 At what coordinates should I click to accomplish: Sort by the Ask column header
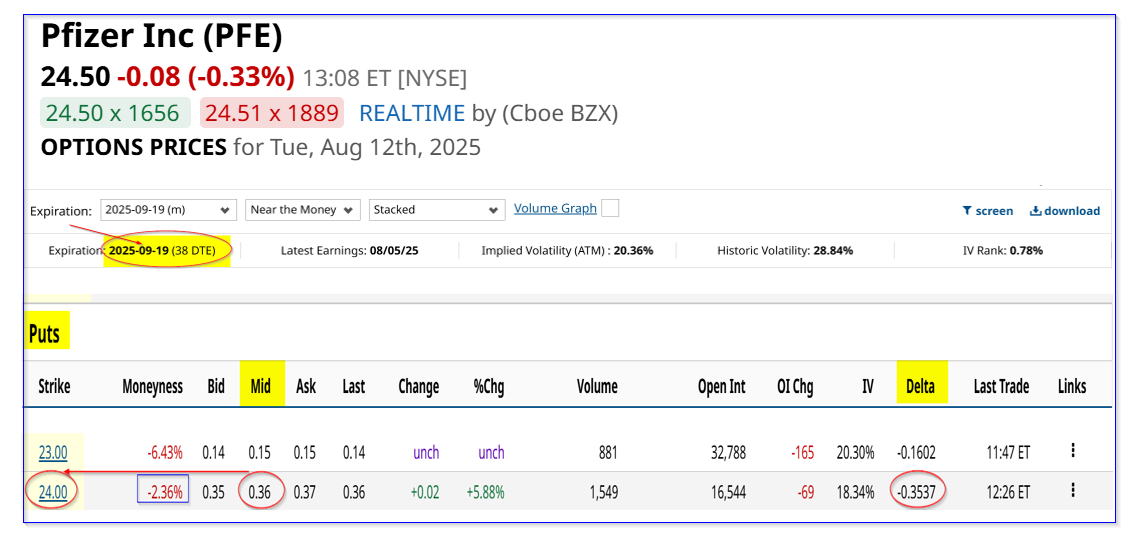[306, 386]
